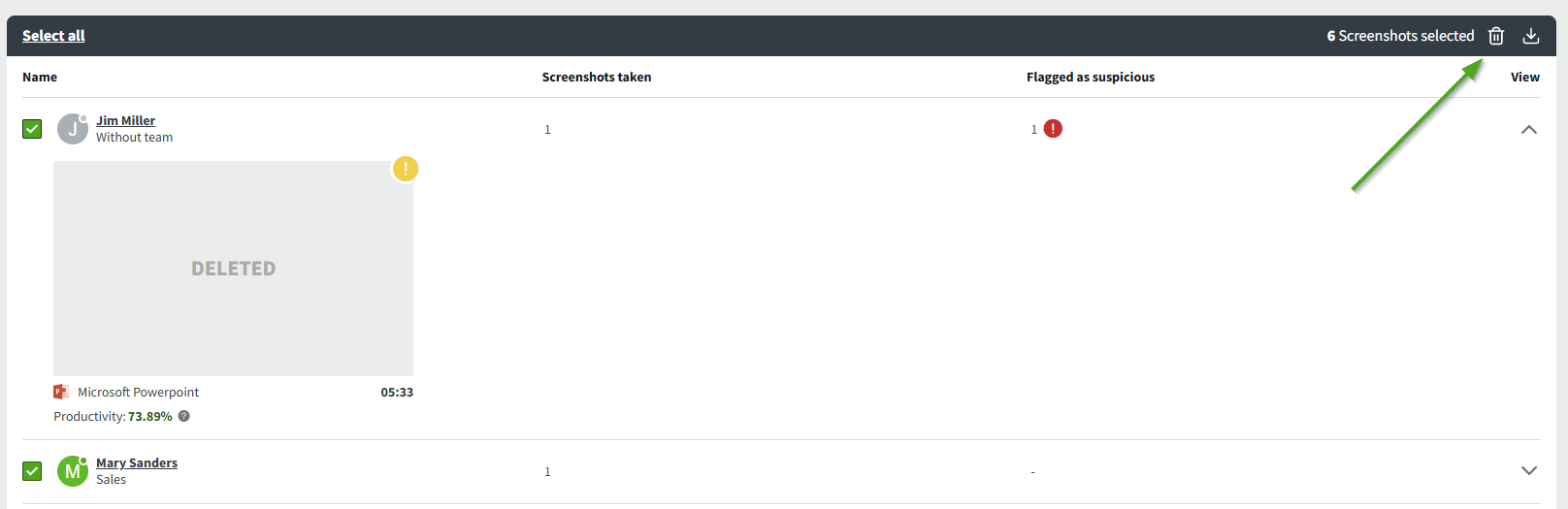Click the yellow warning badge on screenshot
1568x509 pixels.
(x=405, y=169)
